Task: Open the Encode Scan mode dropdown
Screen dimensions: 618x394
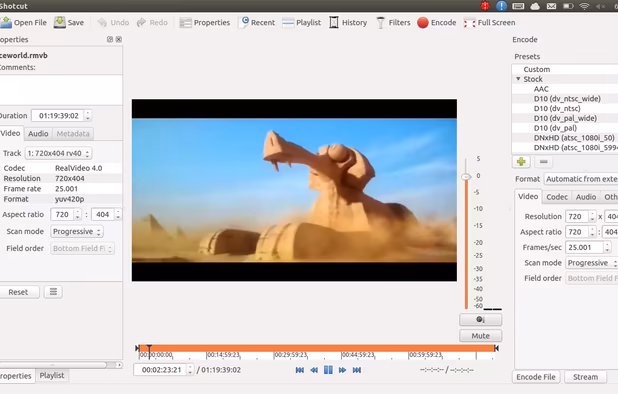Action: coord(592,263)
